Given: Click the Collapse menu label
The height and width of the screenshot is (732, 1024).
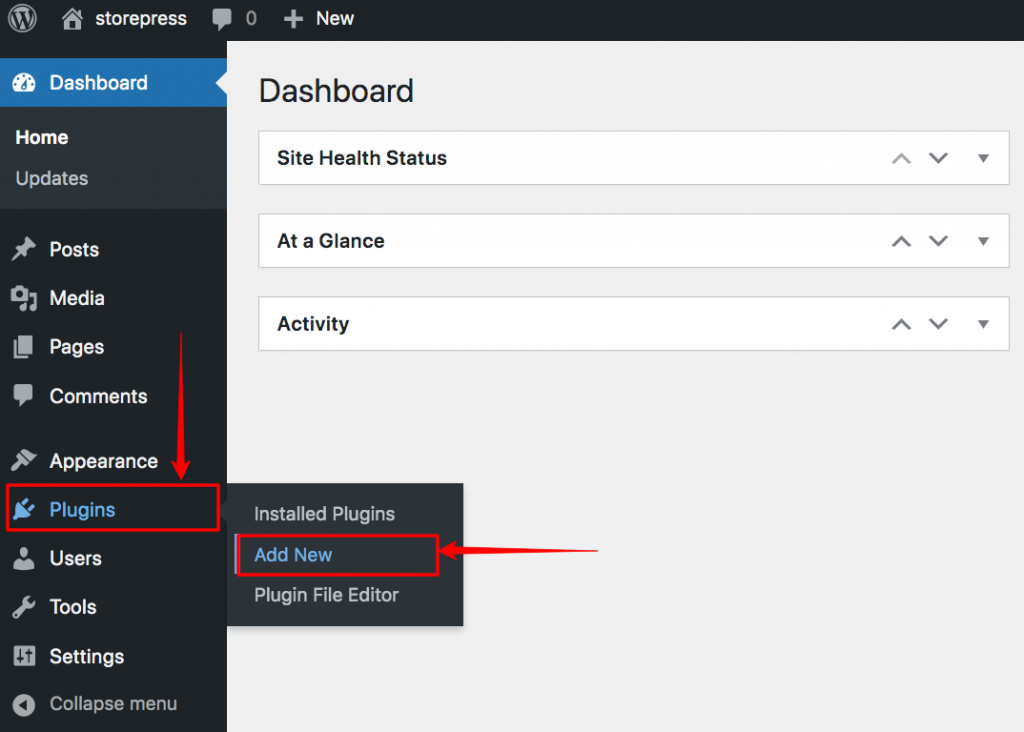Looking at the screenshot, I should (113, 704).
